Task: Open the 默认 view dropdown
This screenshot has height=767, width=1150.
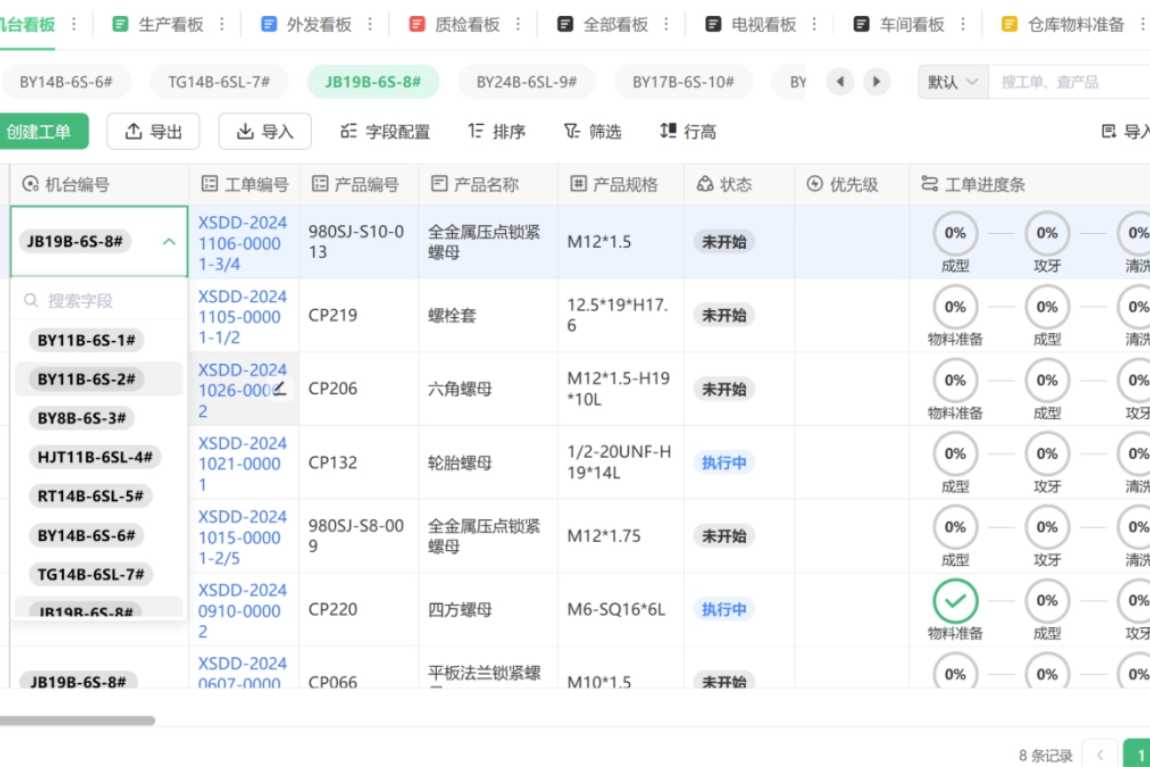Action: 949,81
